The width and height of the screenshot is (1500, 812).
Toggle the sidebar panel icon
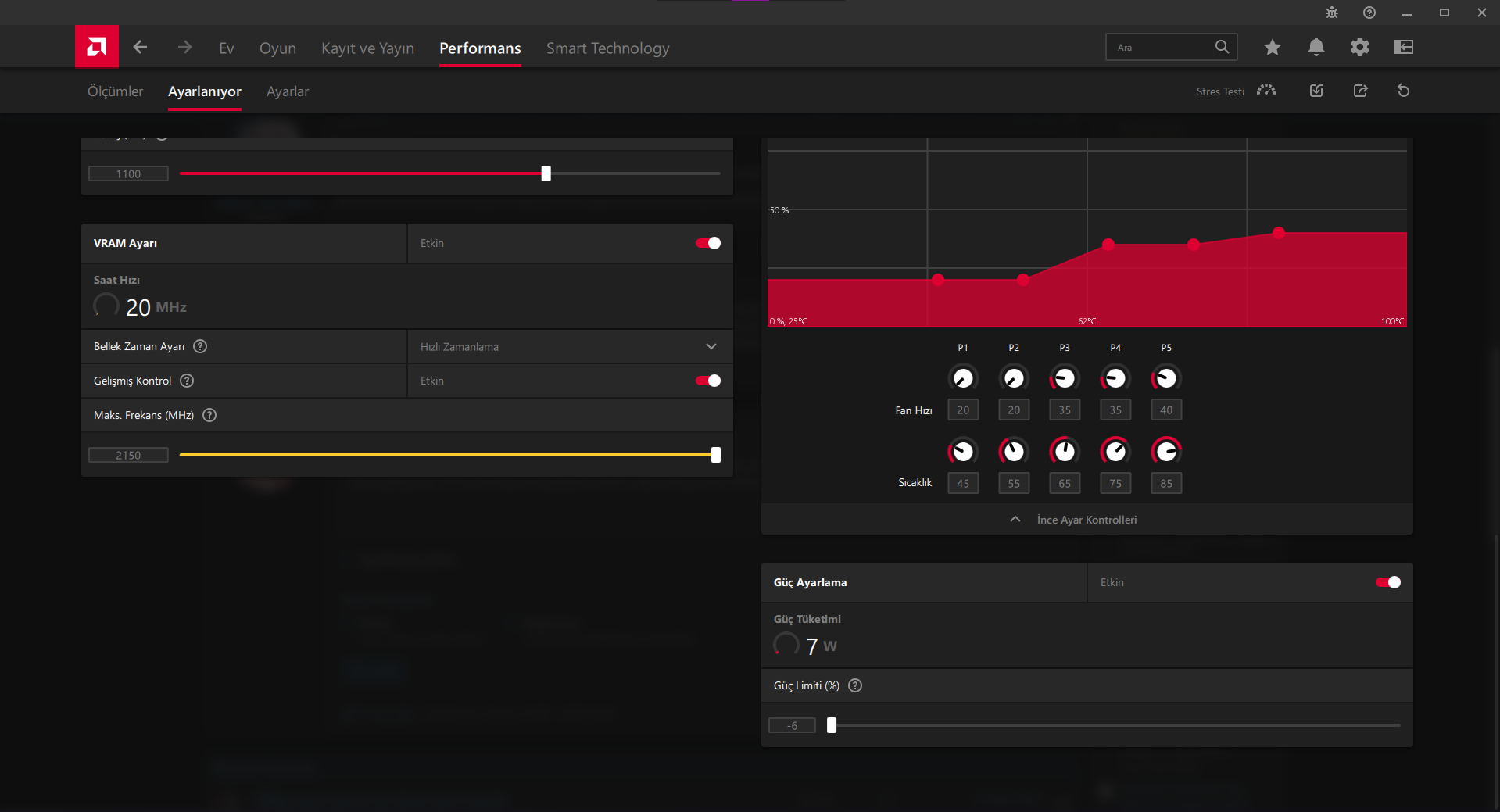tap(1404, 47)
